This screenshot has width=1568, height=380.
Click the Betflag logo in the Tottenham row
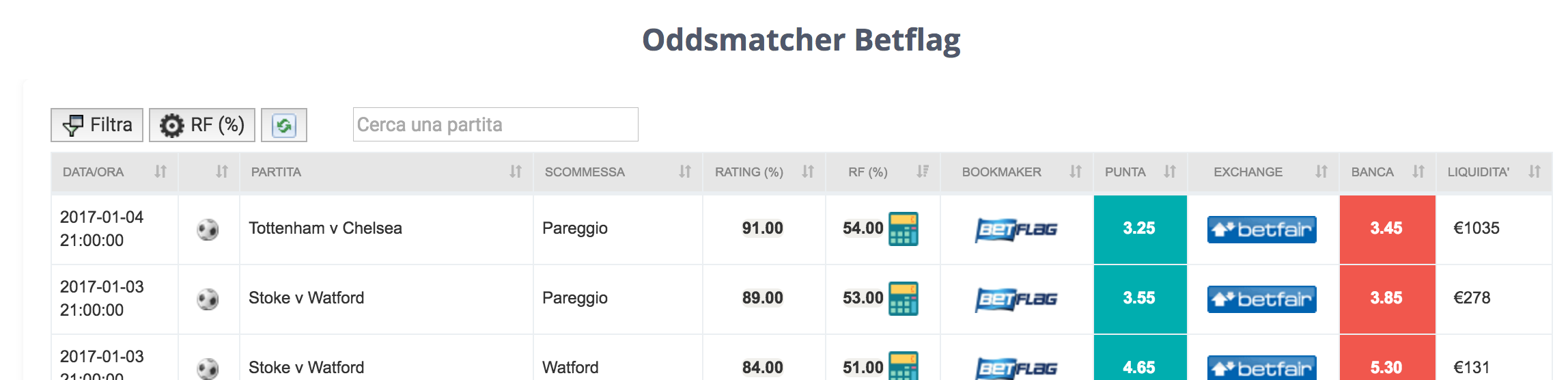pyautogui.click(x=1016, y=230)
